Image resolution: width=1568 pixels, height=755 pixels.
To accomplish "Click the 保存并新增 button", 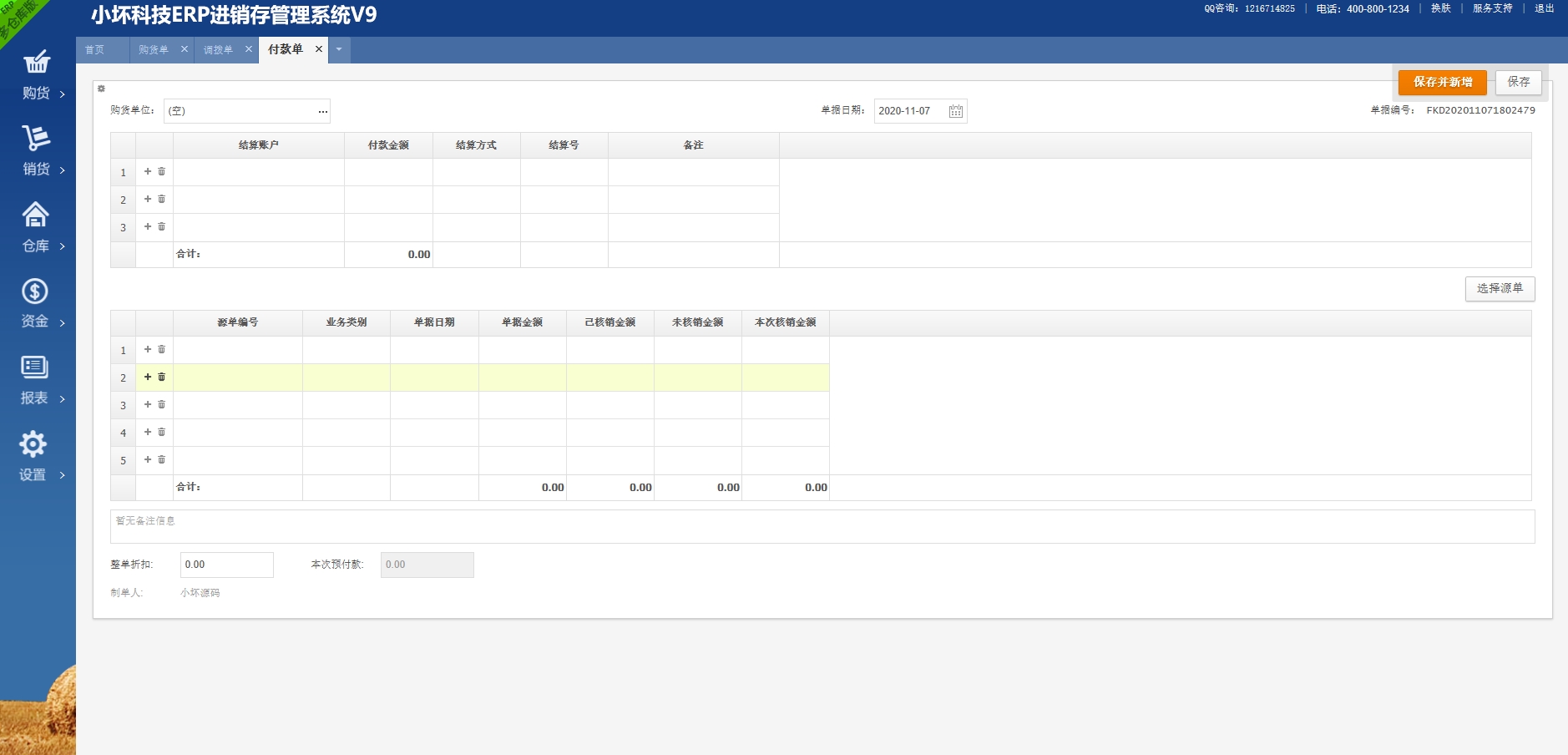I will click(1443, 82).
